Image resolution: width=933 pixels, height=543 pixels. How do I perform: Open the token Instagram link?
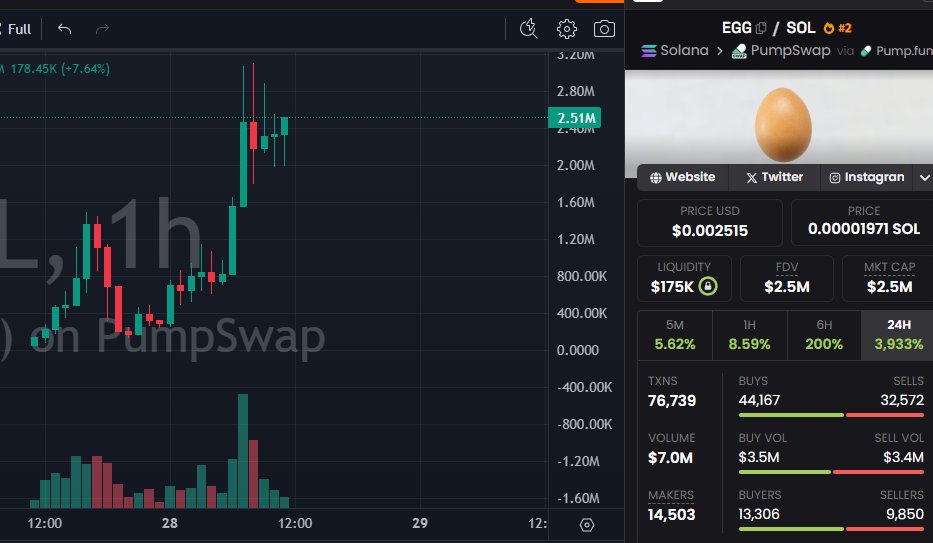click(867, 177)
